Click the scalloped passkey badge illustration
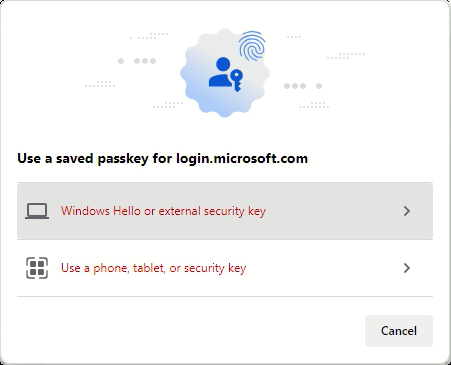Screen dimensions: 451x365 225,73
